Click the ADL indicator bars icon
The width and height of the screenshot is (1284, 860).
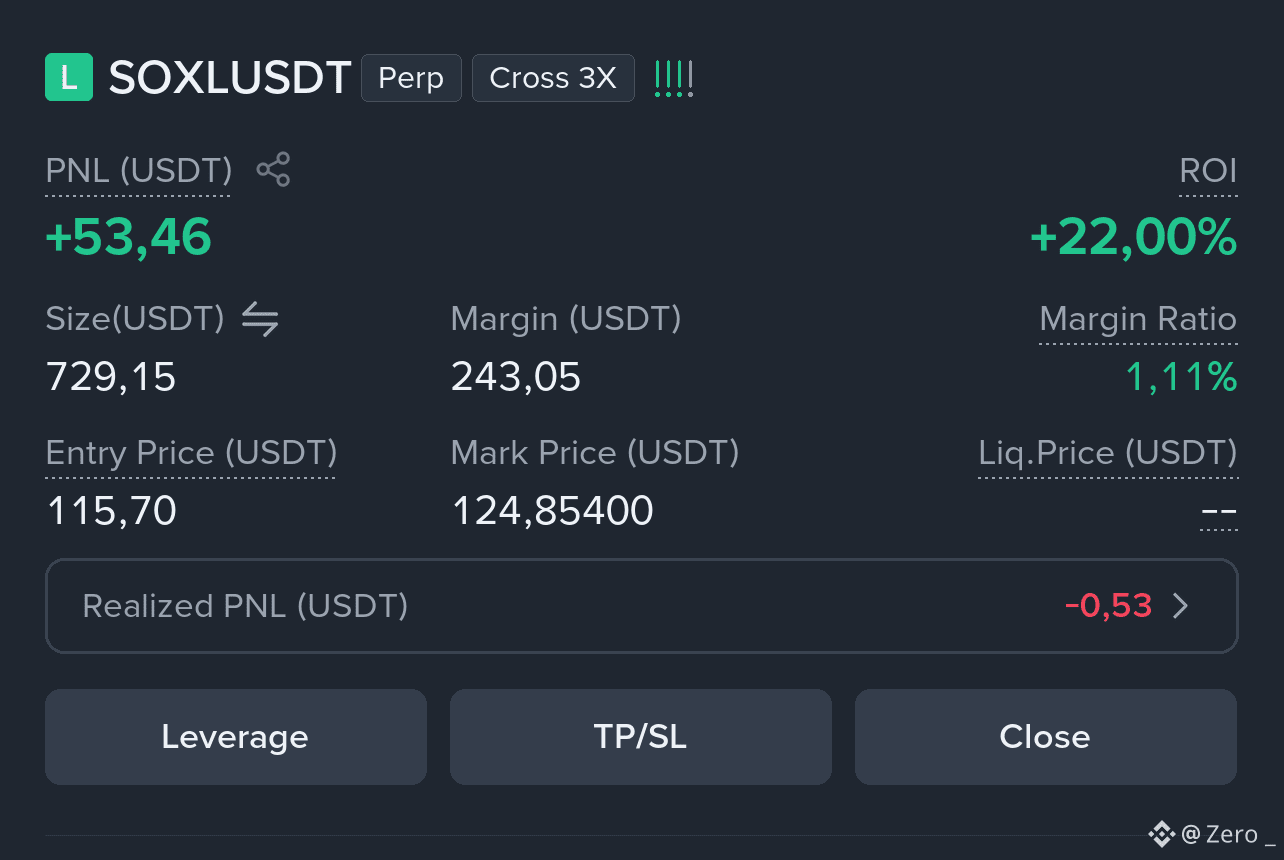[x=674, y=78]
